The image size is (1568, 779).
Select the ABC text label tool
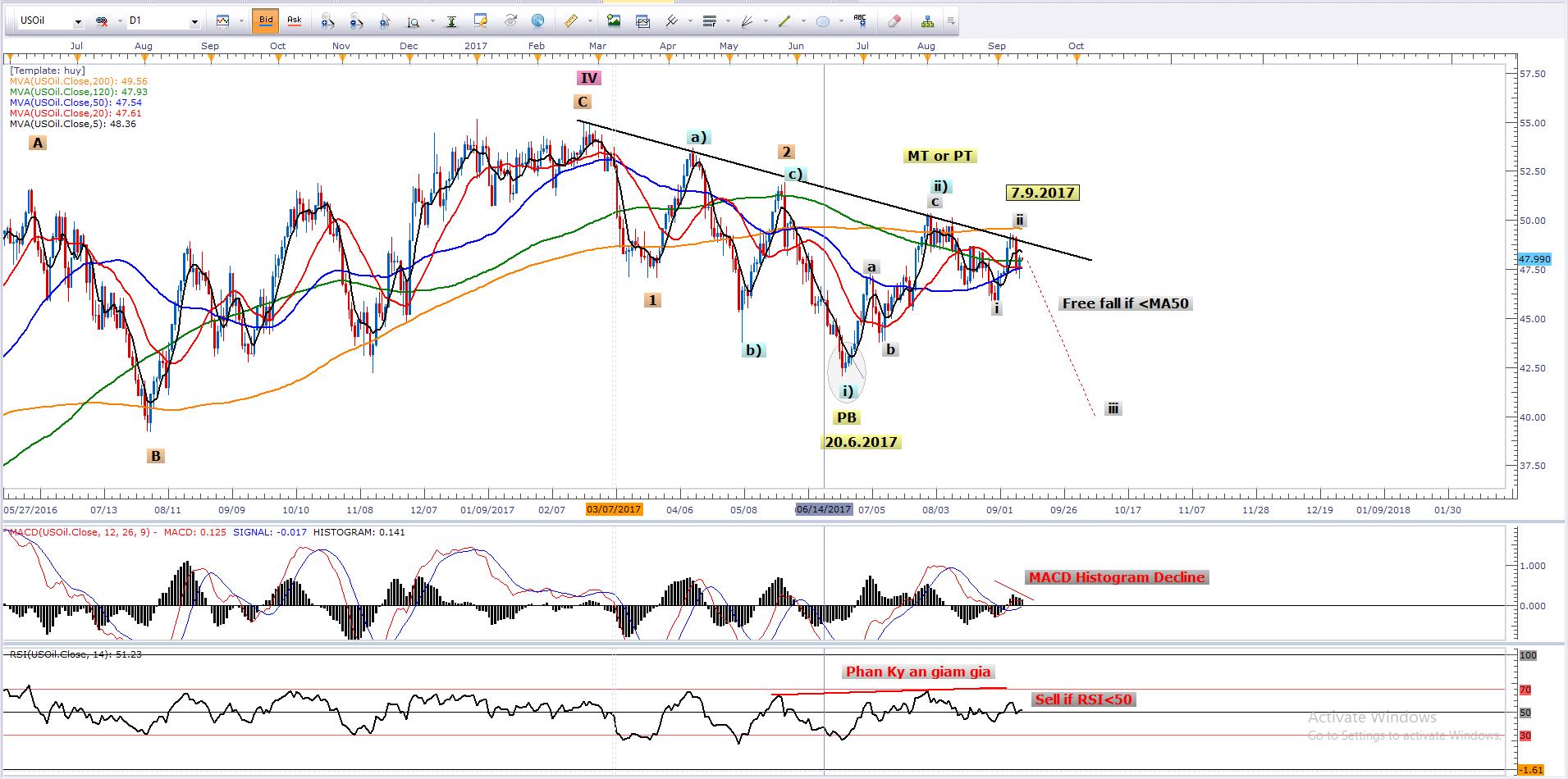coord(859,20)
